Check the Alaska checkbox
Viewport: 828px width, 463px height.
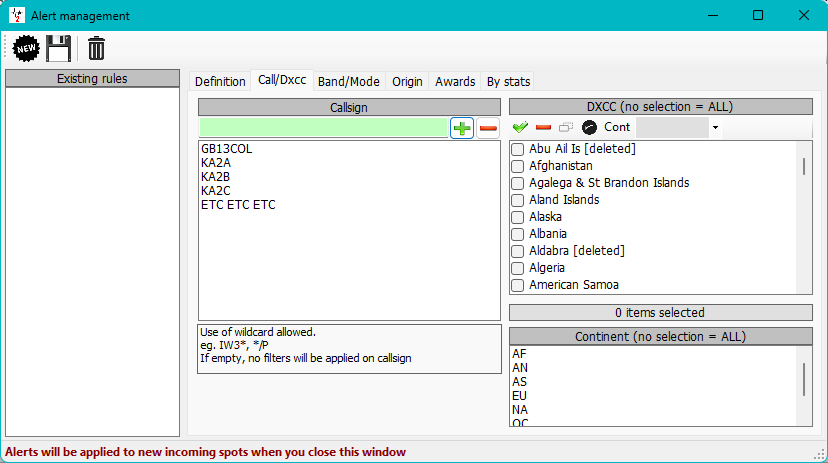(x=518, y=217)
